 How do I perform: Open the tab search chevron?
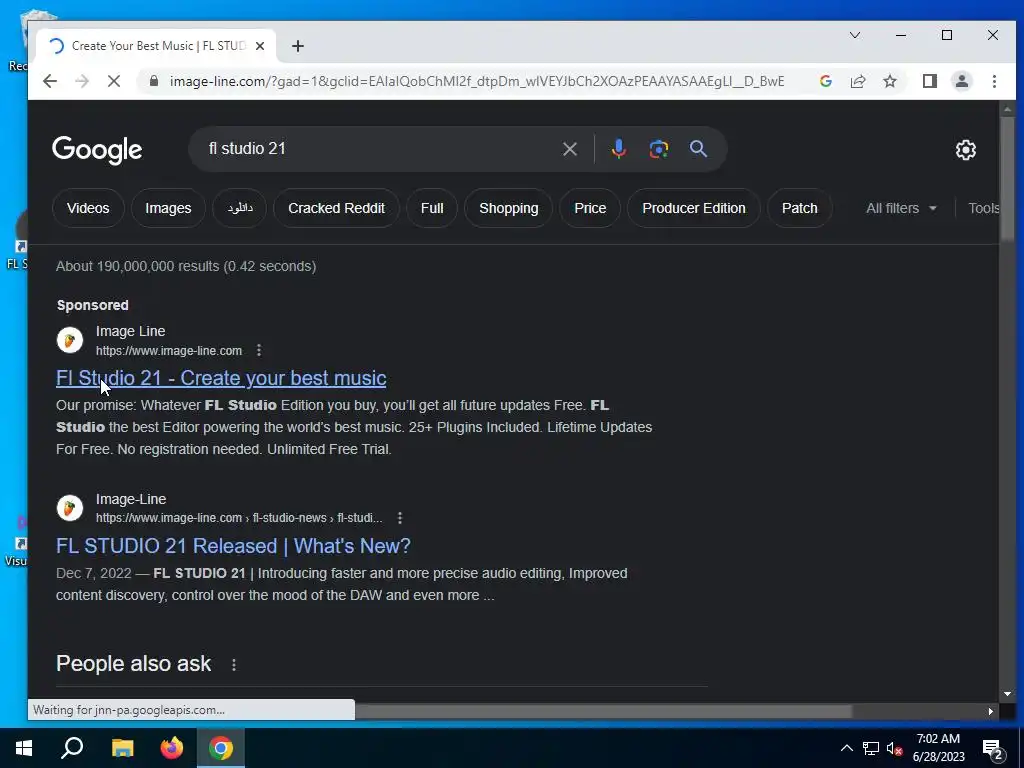tap(855, 35)
